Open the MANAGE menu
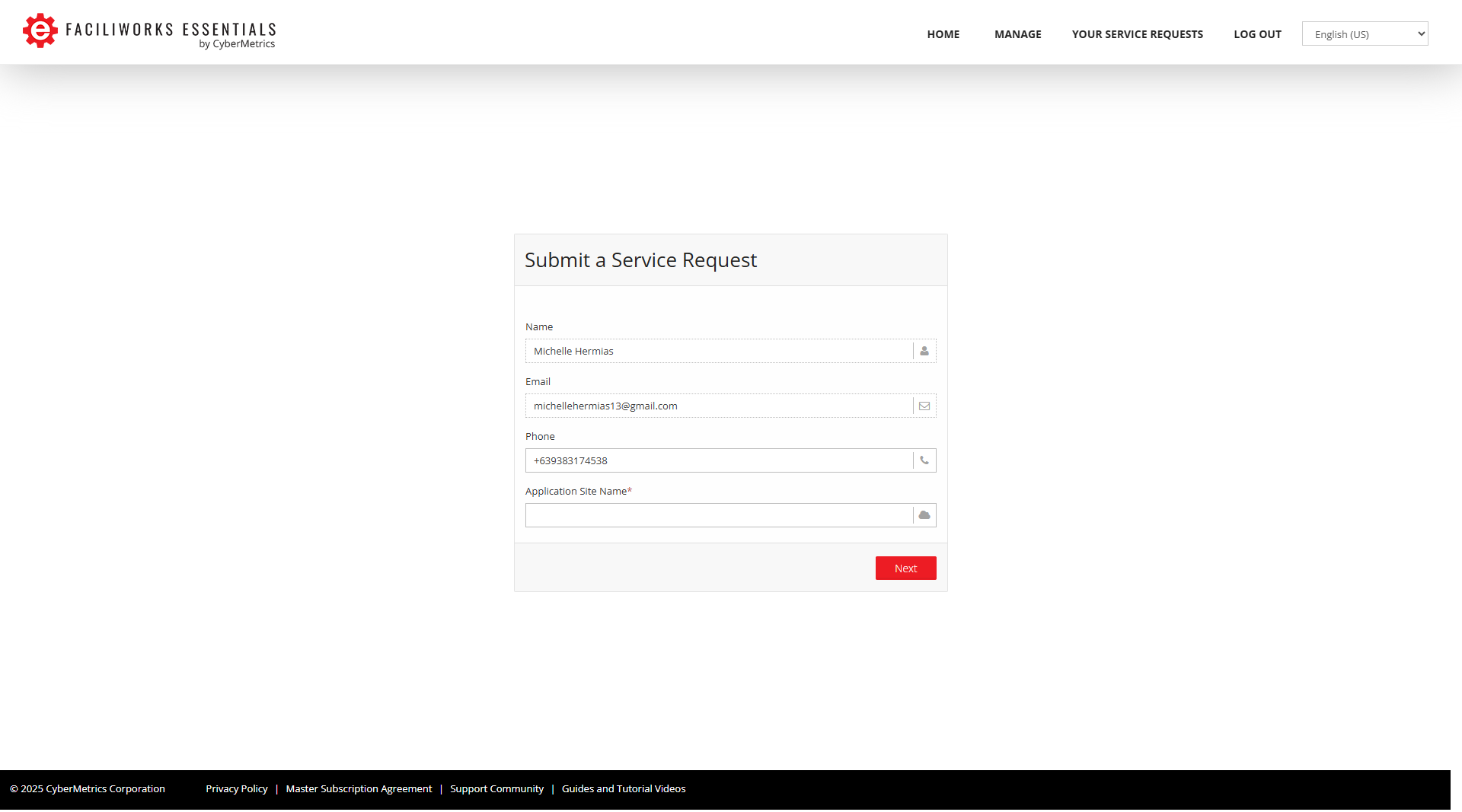Image resolution: width=1462 pixels, height=812 pixels. click(1017, 34)
